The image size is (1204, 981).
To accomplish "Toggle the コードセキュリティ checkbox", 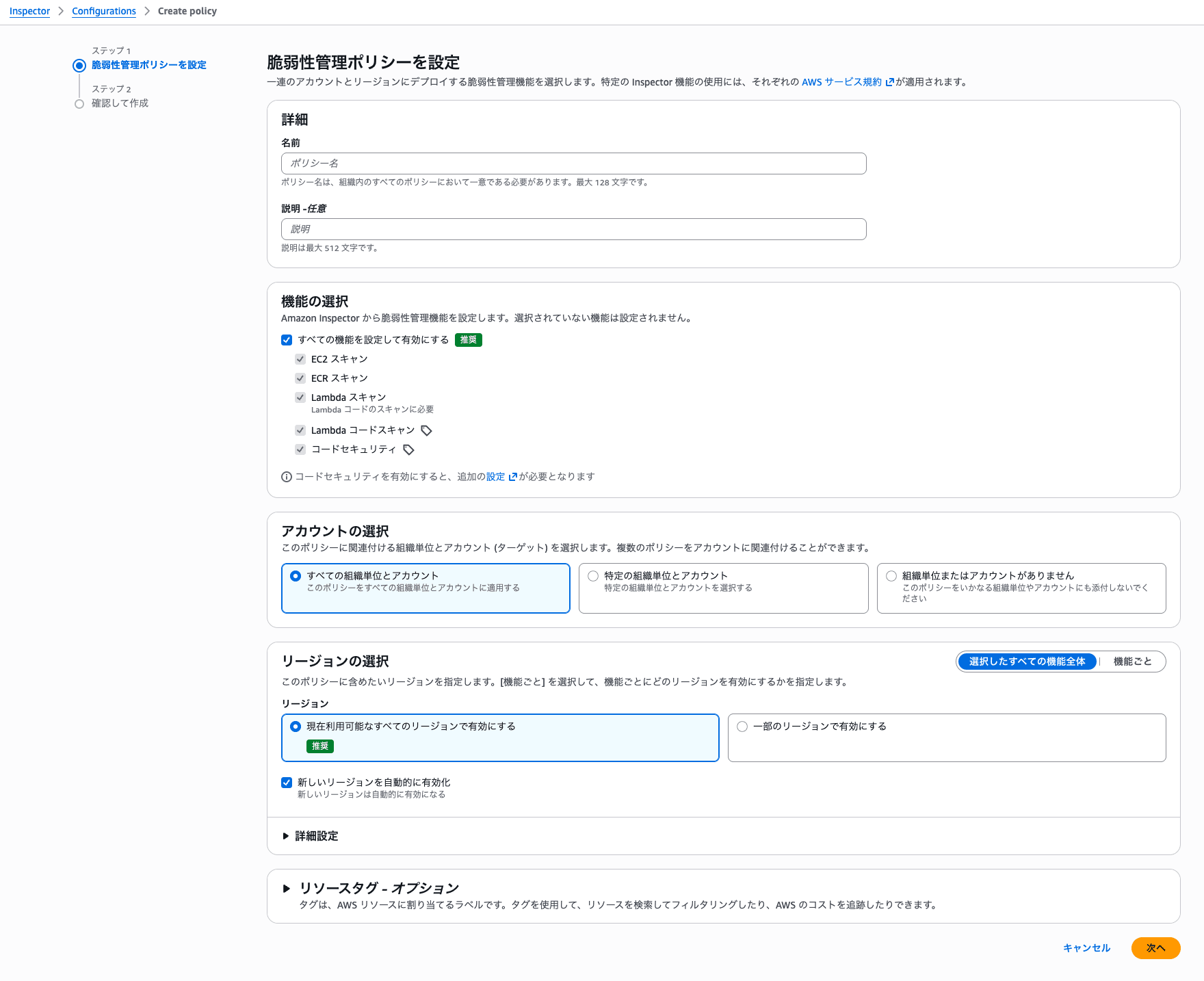I will [300, 449].
